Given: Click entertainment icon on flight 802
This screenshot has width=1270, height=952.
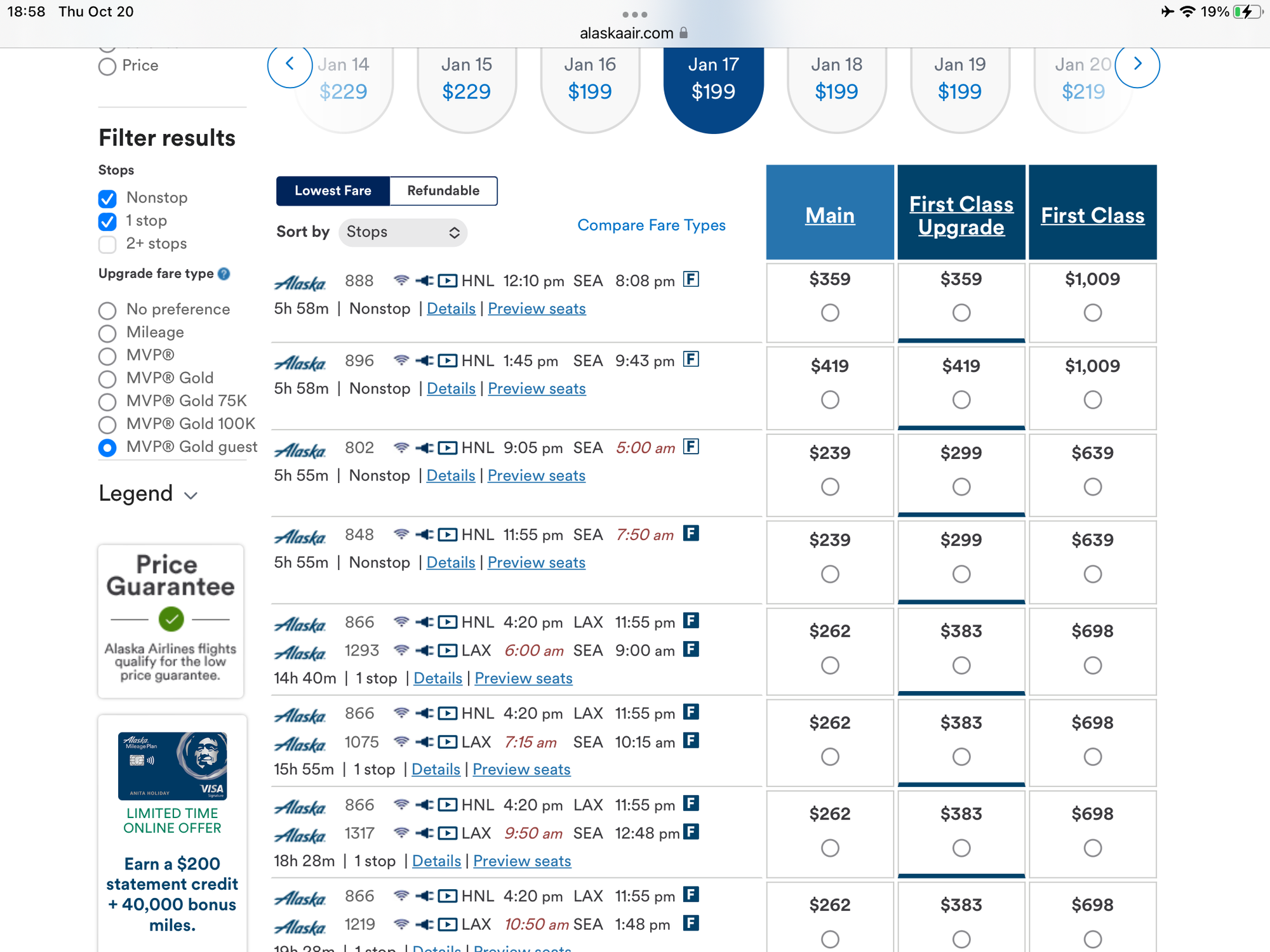Looking at the screenshot, I should (448, 448).
